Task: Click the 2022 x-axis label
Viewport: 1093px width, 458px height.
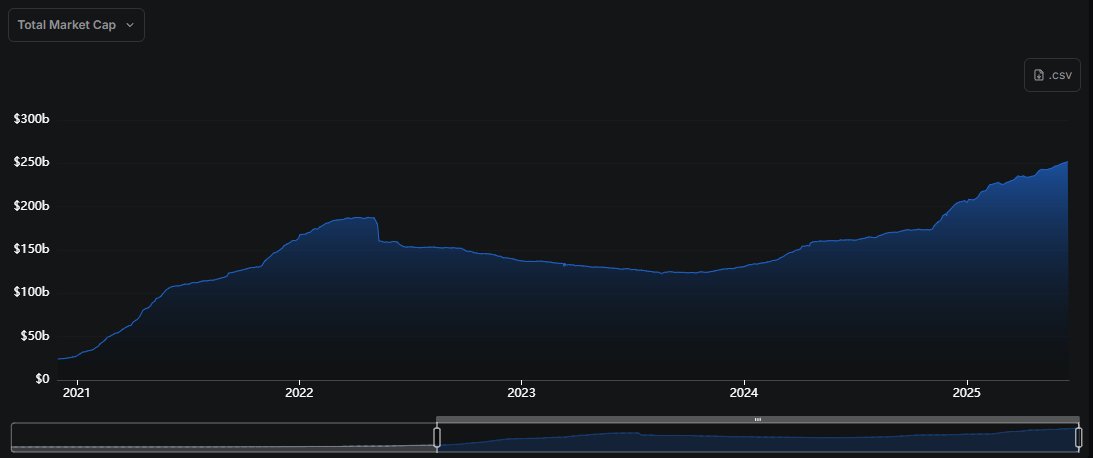Action: 299,392
